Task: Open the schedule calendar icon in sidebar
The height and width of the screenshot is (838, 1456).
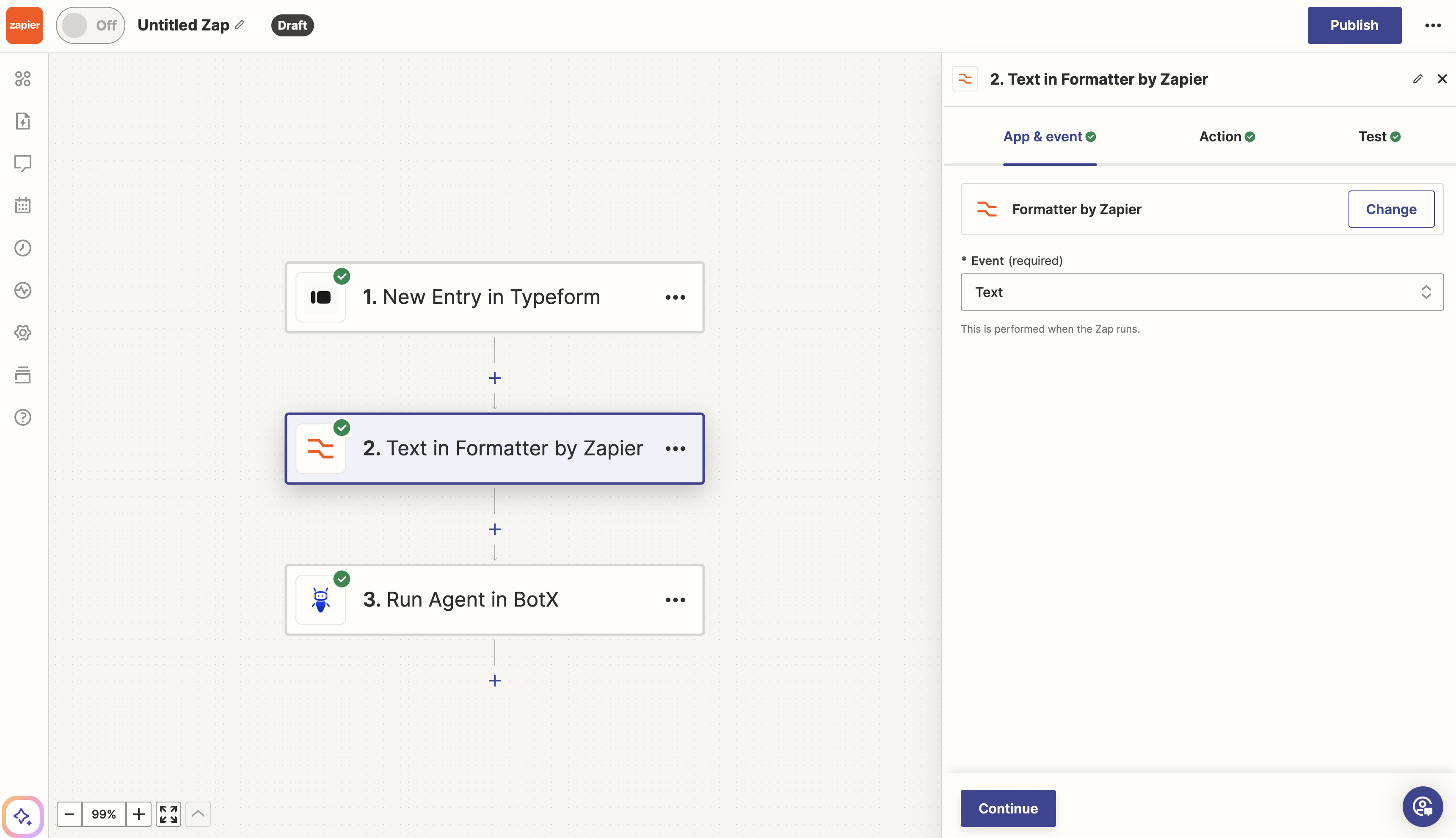Action: 23,205
